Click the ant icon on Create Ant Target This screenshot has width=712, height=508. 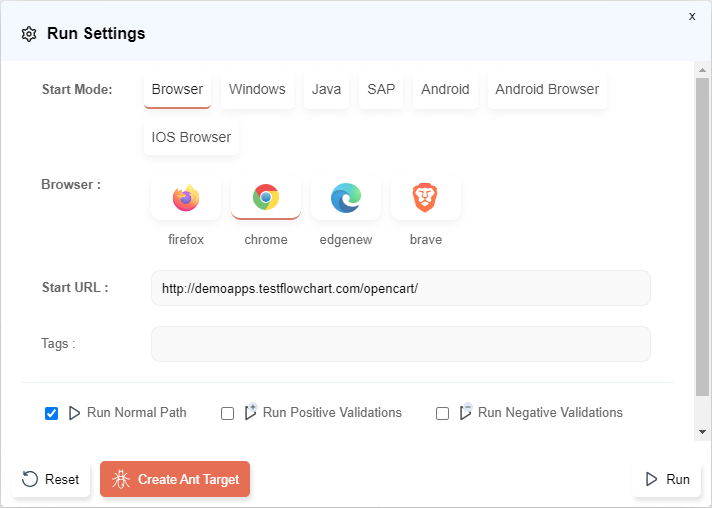click(121, 479)
